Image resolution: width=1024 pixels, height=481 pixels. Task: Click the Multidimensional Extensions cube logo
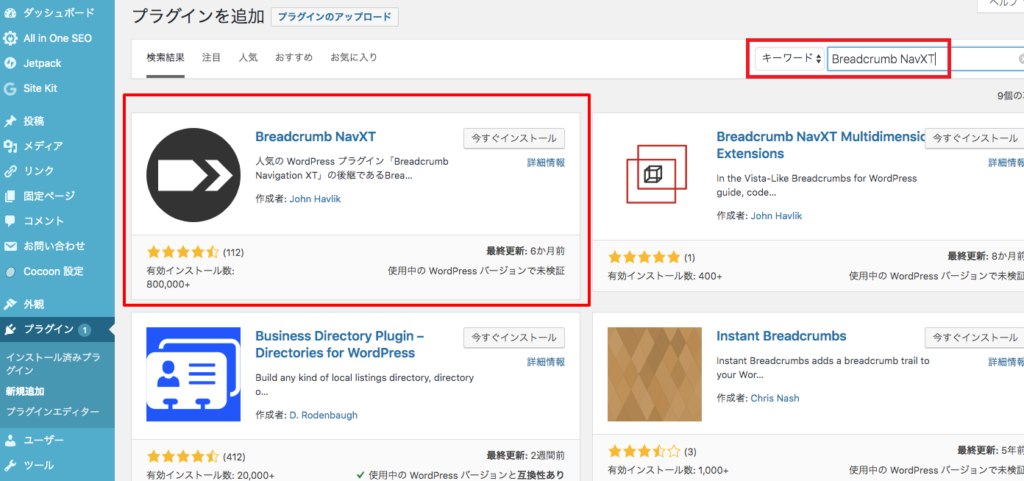click(x=655, y=174)
